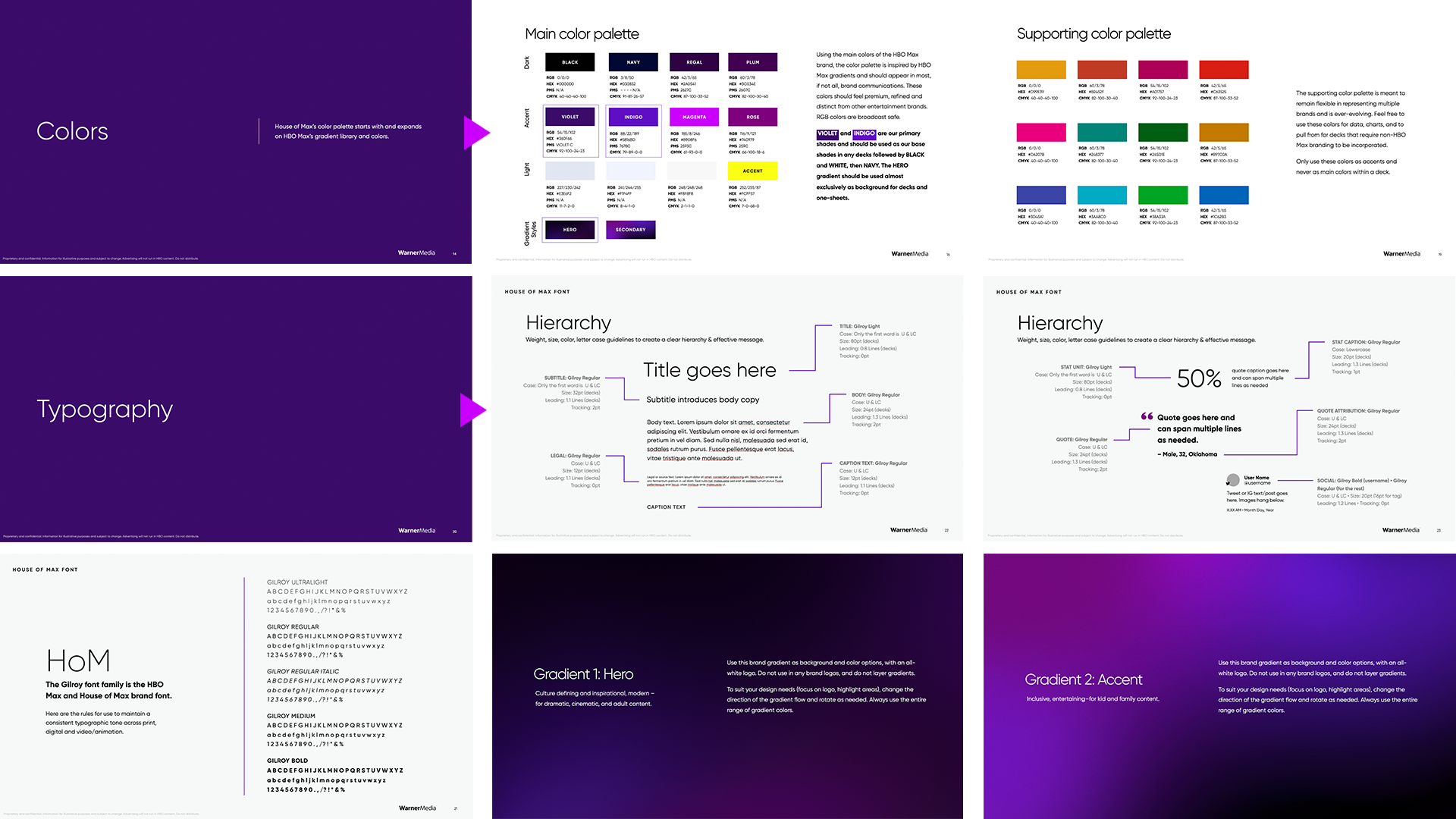The image size is (1456, 819).
Task: Open the Gradient 2: Accent slide
Action: [x=1219, y=686]
